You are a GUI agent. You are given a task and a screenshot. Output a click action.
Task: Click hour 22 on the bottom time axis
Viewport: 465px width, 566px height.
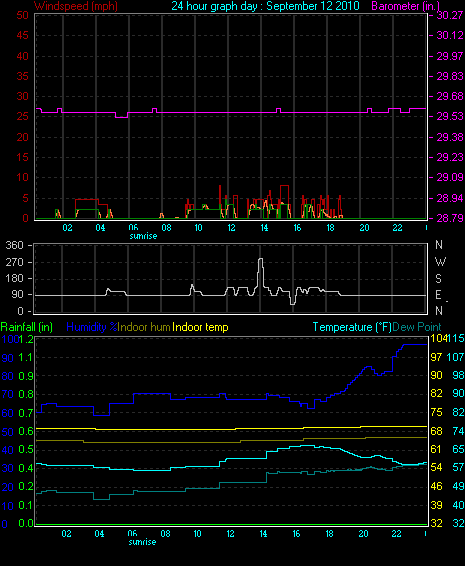click(396, 534)
